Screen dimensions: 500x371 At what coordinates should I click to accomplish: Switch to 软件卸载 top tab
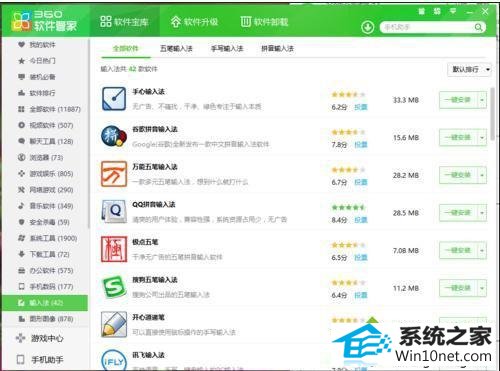click(x=265, y=22)
